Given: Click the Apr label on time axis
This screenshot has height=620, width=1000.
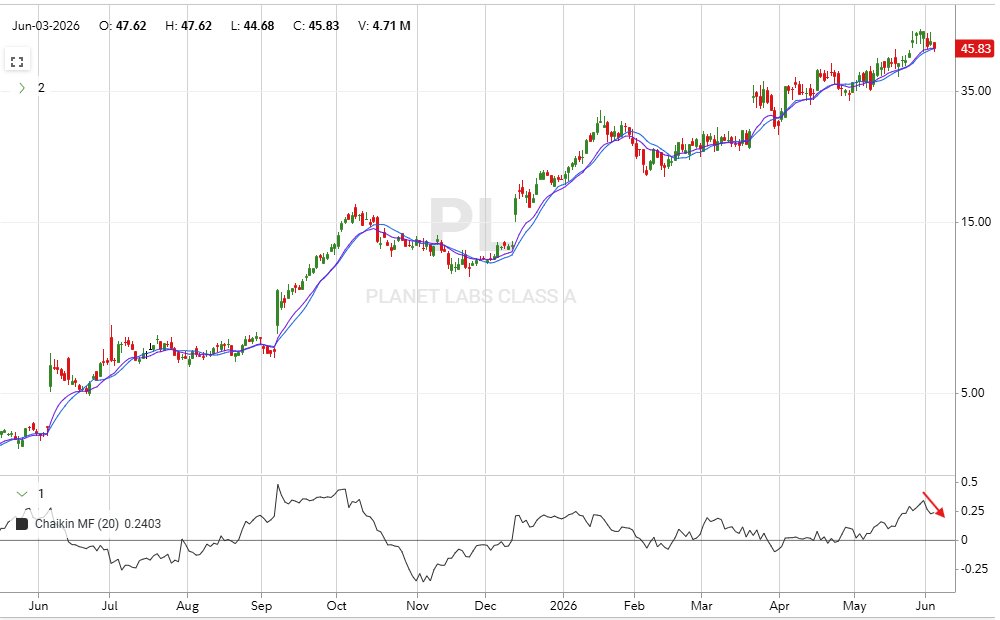Looking at the screenshot, I should [779, 605].
